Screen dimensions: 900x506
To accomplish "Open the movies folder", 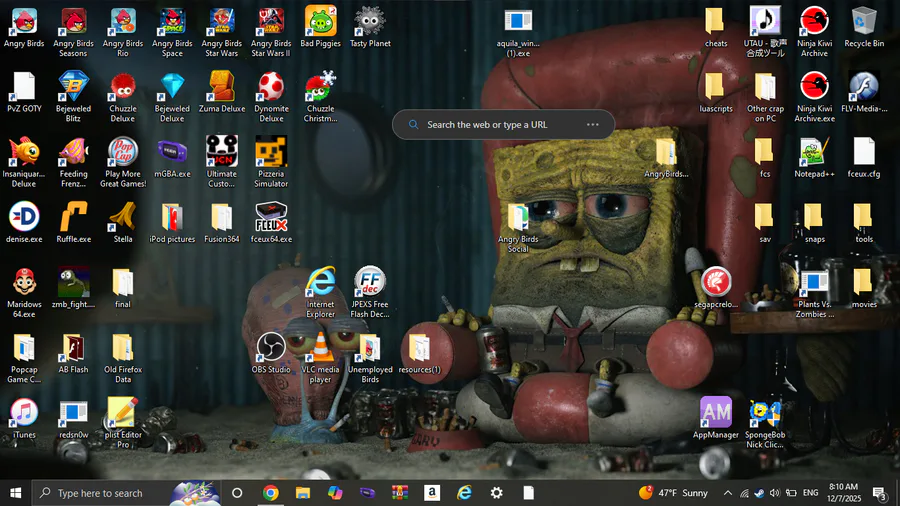I will tap(864, 287).
